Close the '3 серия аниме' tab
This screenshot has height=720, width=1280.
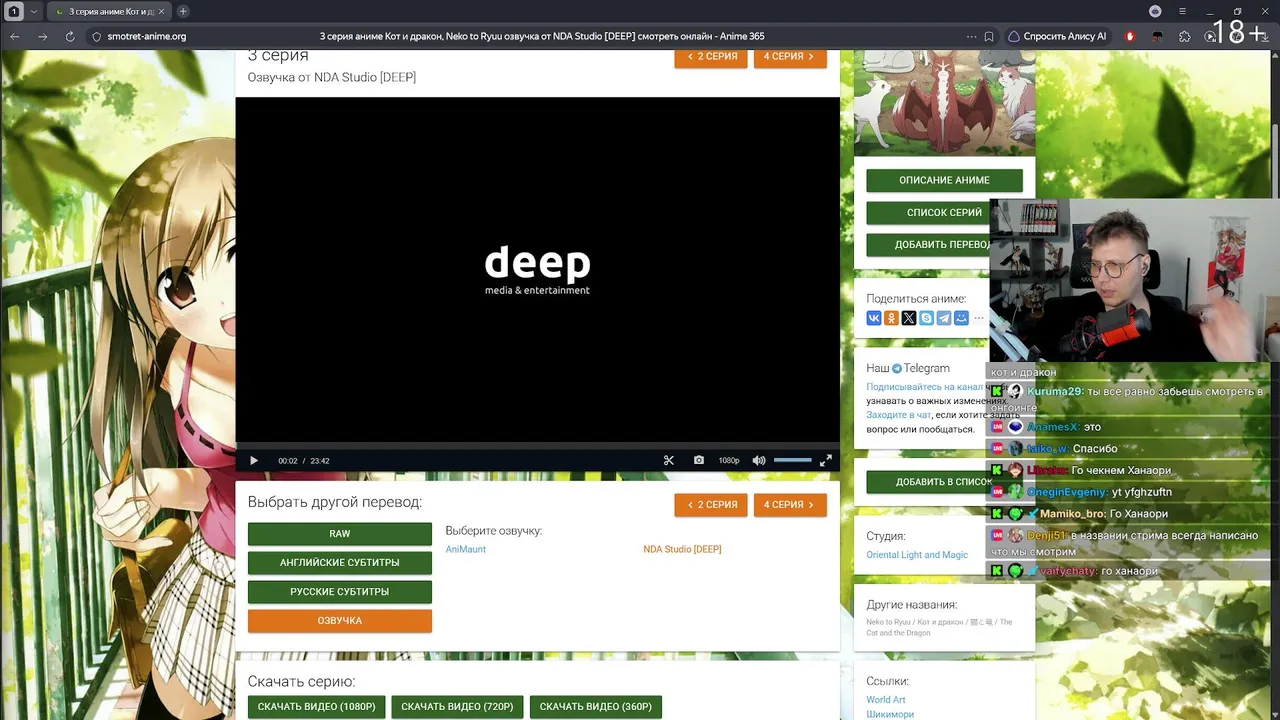[x=162, y=11]
